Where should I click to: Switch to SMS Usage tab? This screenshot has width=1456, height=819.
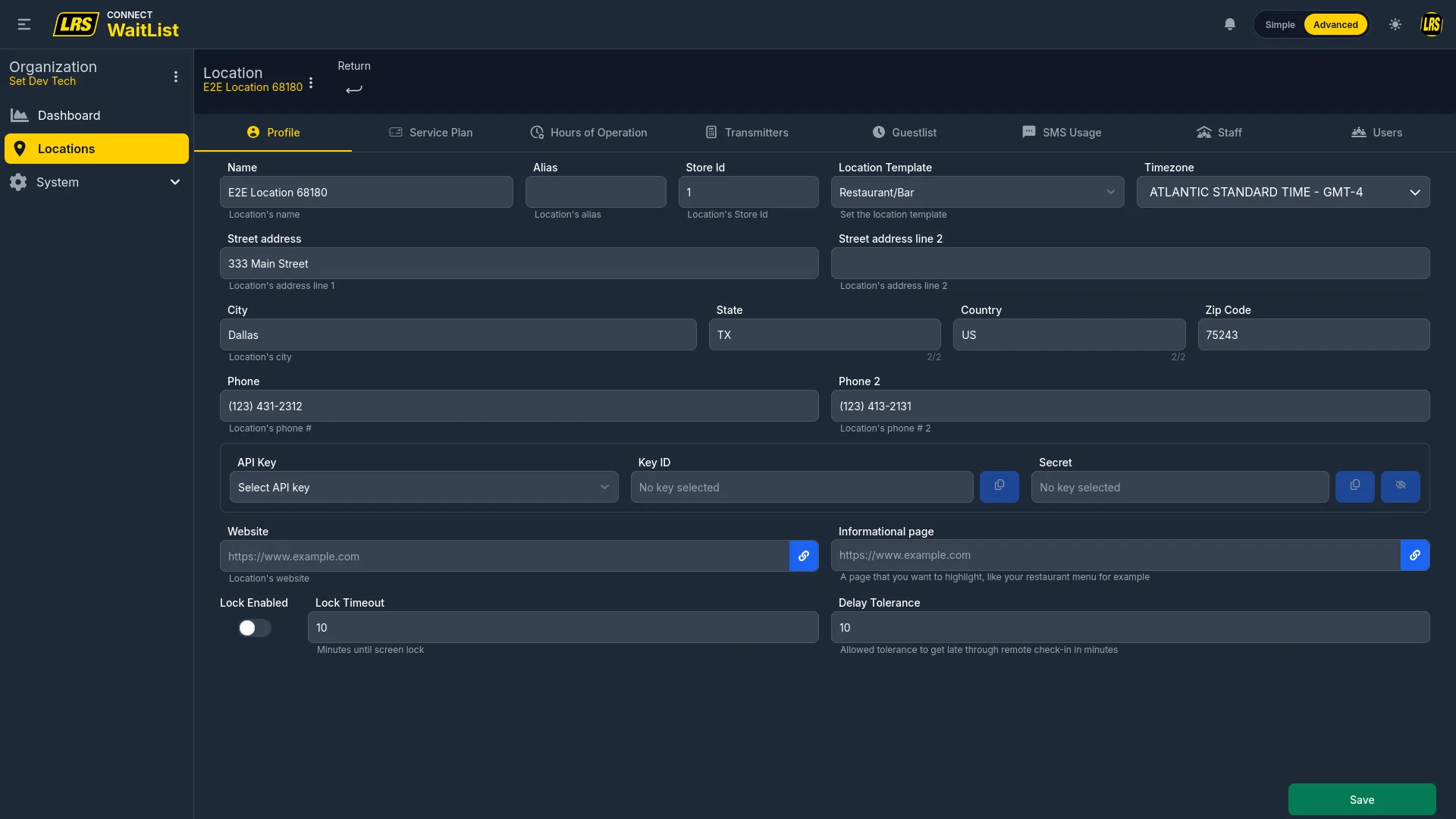[x=1062, y=132]
